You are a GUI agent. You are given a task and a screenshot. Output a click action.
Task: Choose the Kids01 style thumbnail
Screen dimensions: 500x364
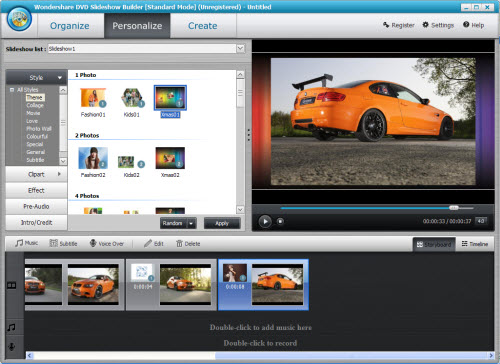(x=132, y=98)
